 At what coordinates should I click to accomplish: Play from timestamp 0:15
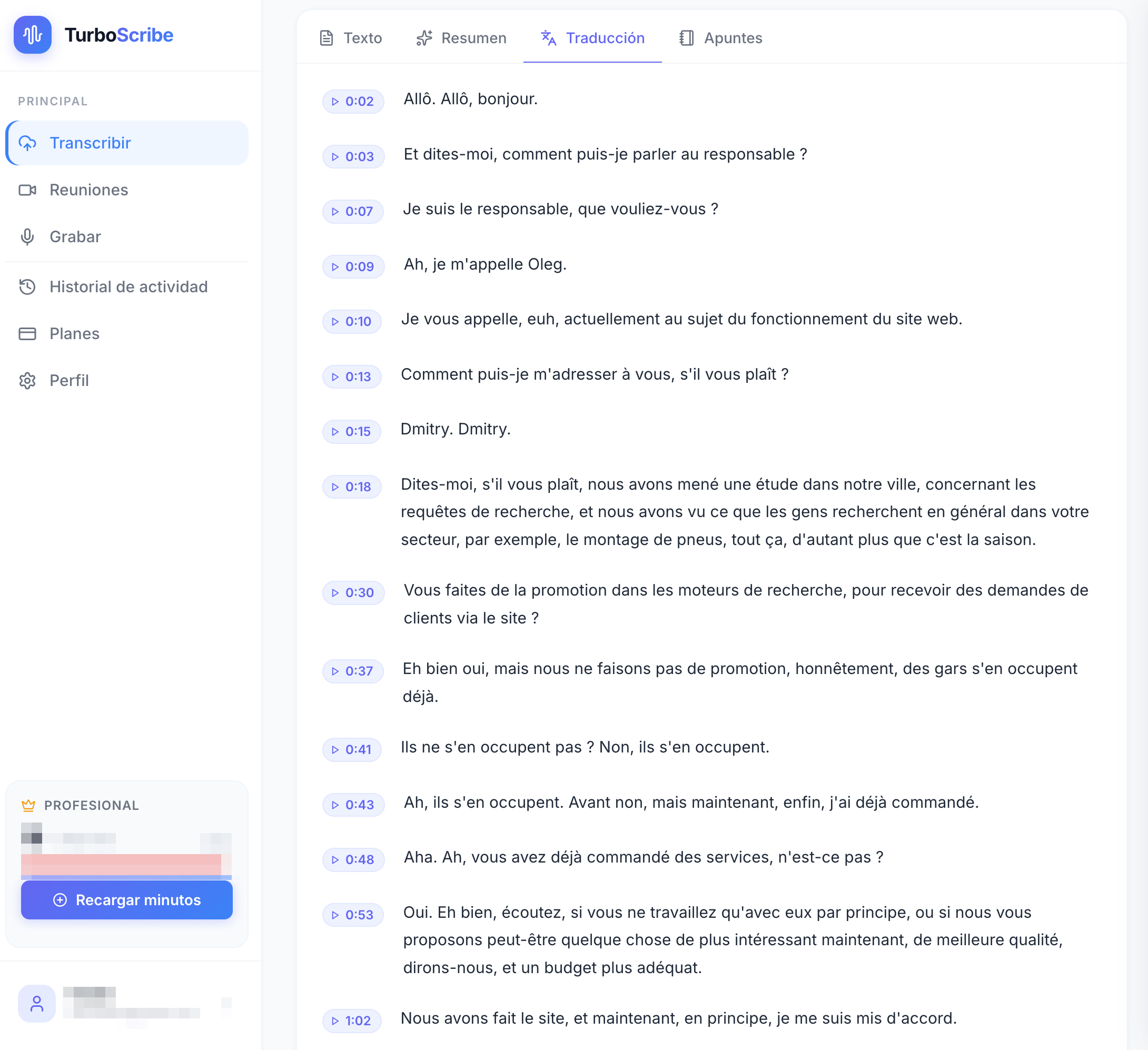[352, 432]
